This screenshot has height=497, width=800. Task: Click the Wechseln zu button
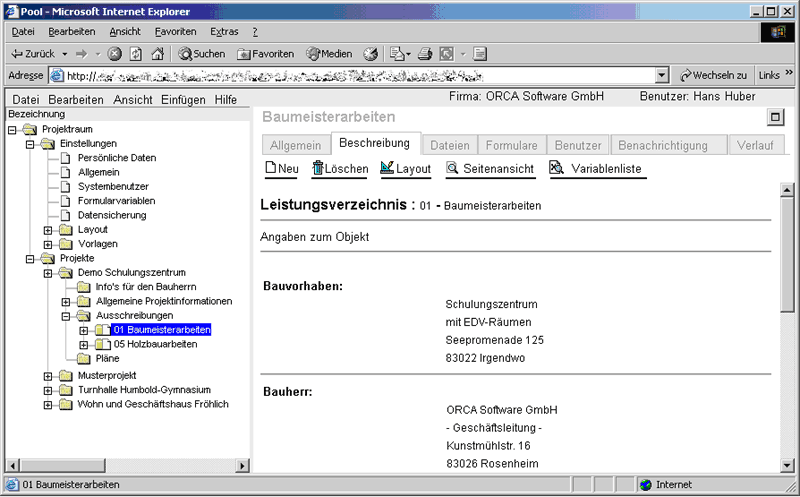coord(713,76)
